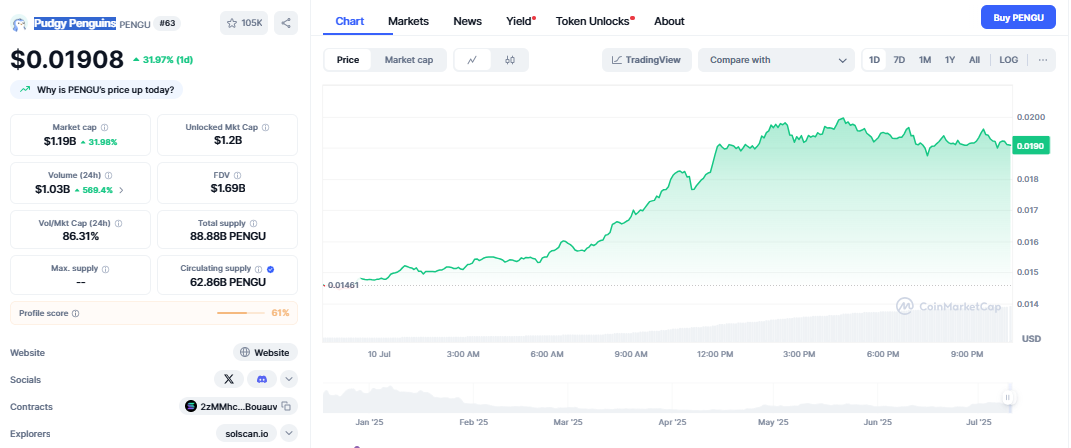This screenshot has height=448, width=1071.
Task: Click Total supply info icon
Action: point(254,223)
